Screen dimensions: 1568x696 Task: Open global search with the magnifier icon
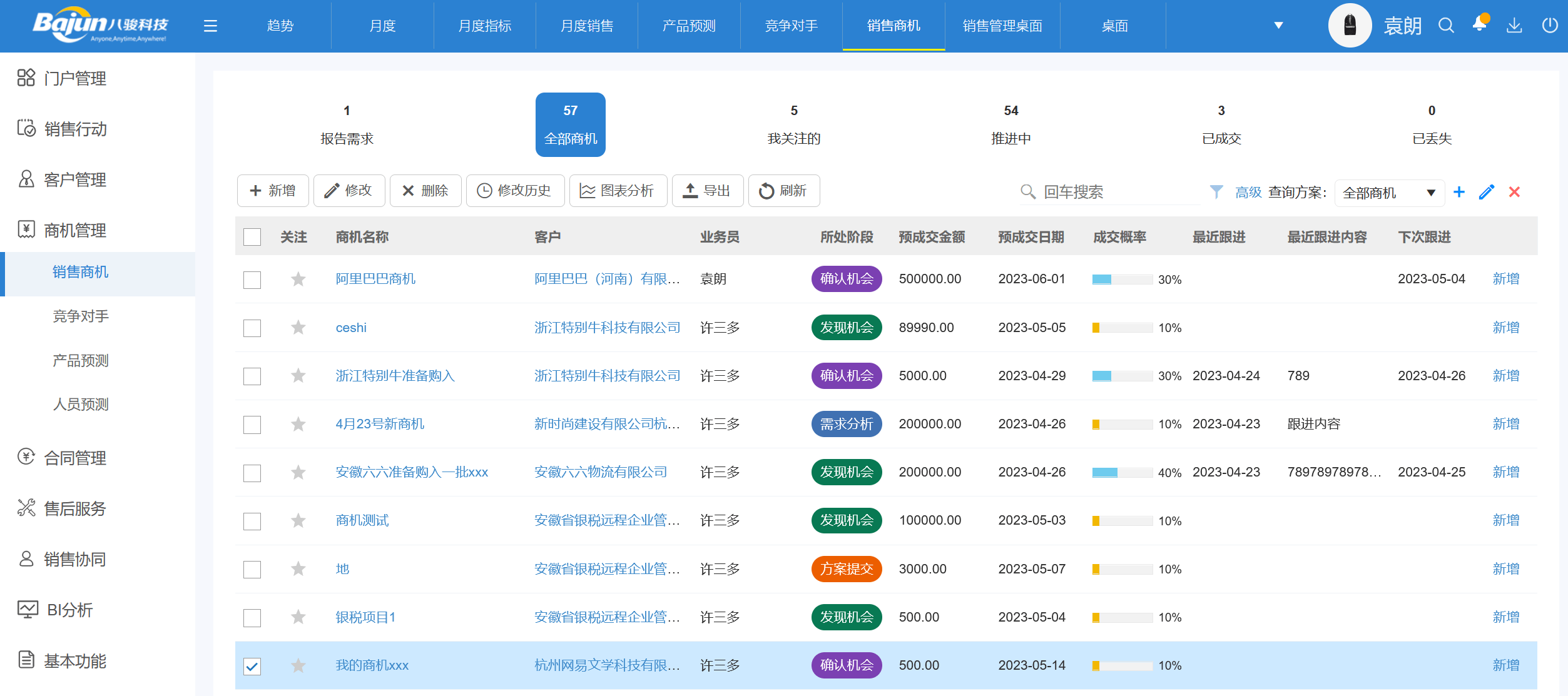[1446, 26]
